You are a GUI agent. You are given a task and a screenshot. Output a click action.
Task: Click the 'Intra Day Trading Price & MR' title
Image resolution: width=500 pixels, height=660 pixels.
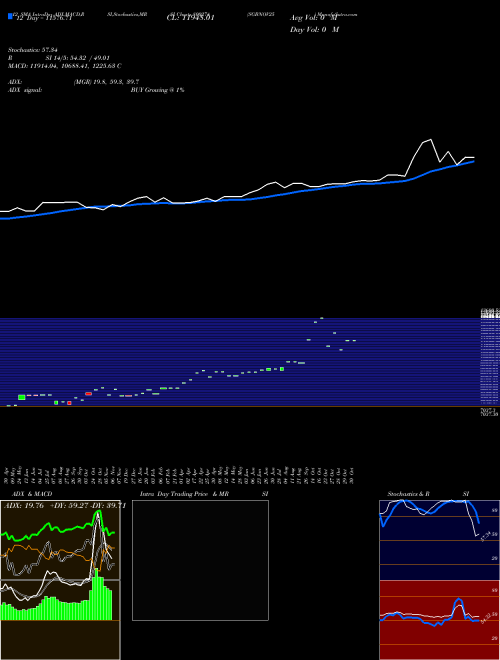pos(184,494)
